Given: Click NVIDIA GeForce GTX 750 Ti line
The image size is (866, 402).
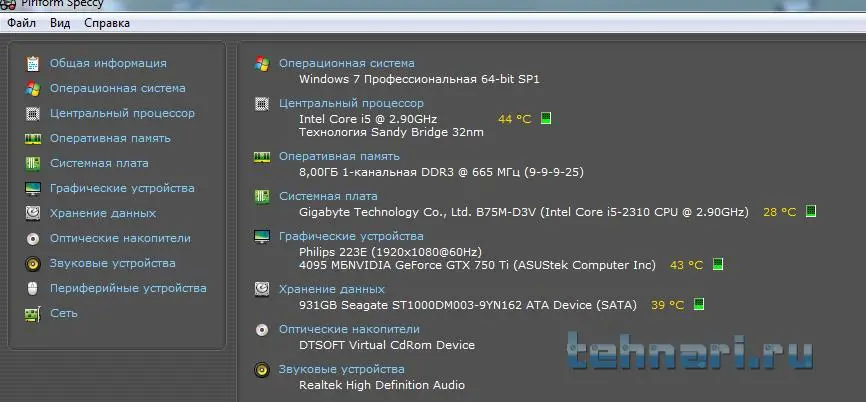Looking at the screenshot, I should point(477,265).
